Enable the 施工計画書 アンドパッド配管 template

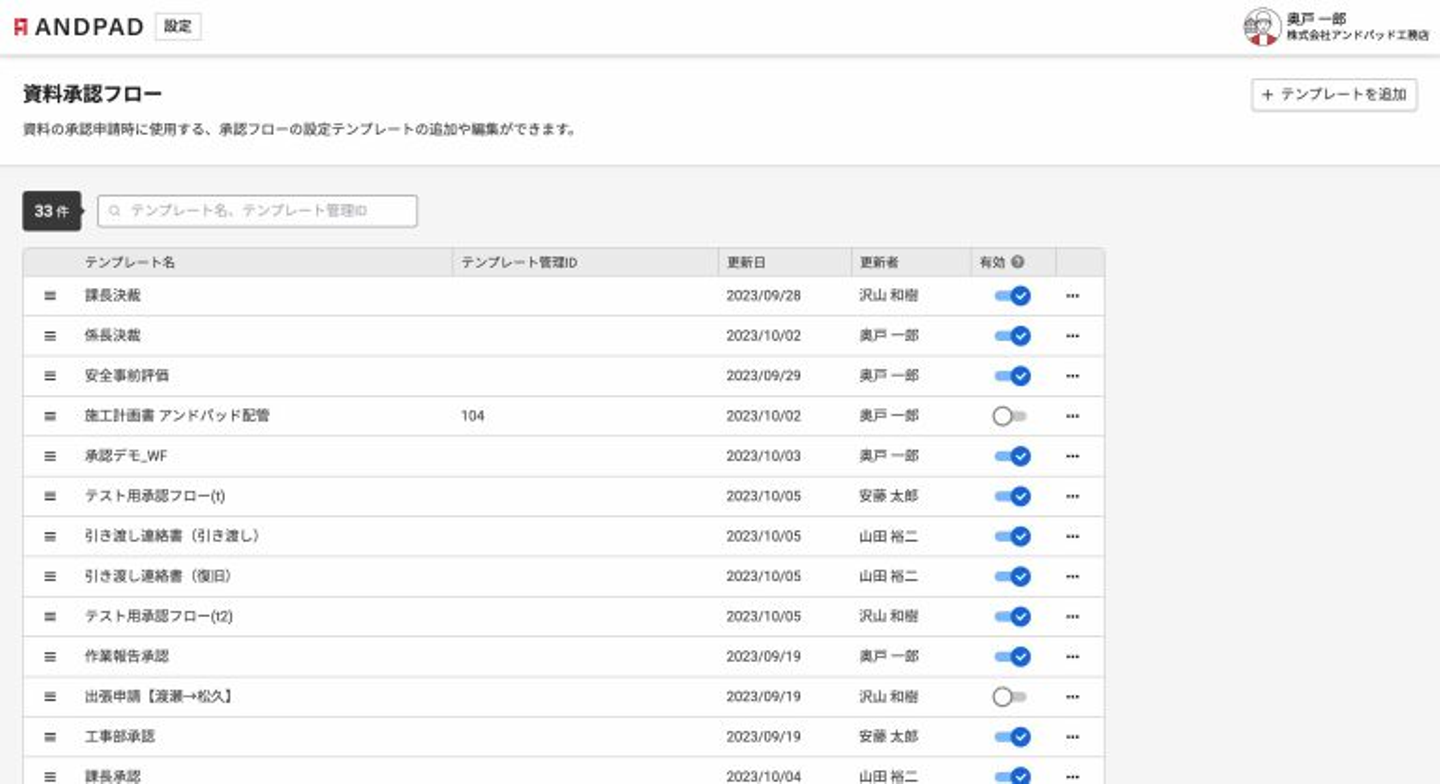pyautogui.click(x=1010, y=416)
